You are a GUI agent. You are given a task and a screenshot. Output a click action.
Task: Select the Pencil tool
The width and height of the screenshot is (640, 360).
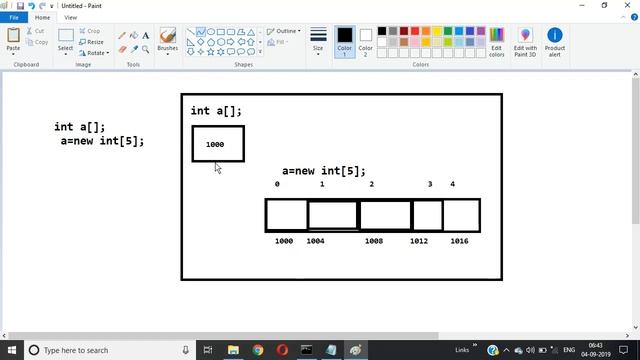(122, 36)
